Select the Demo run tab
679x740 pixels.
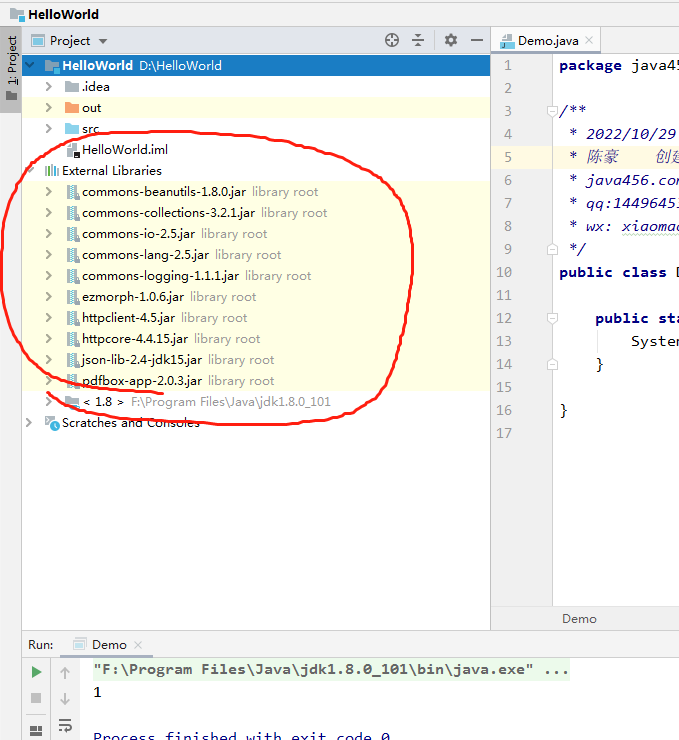[x=109, y=645]
